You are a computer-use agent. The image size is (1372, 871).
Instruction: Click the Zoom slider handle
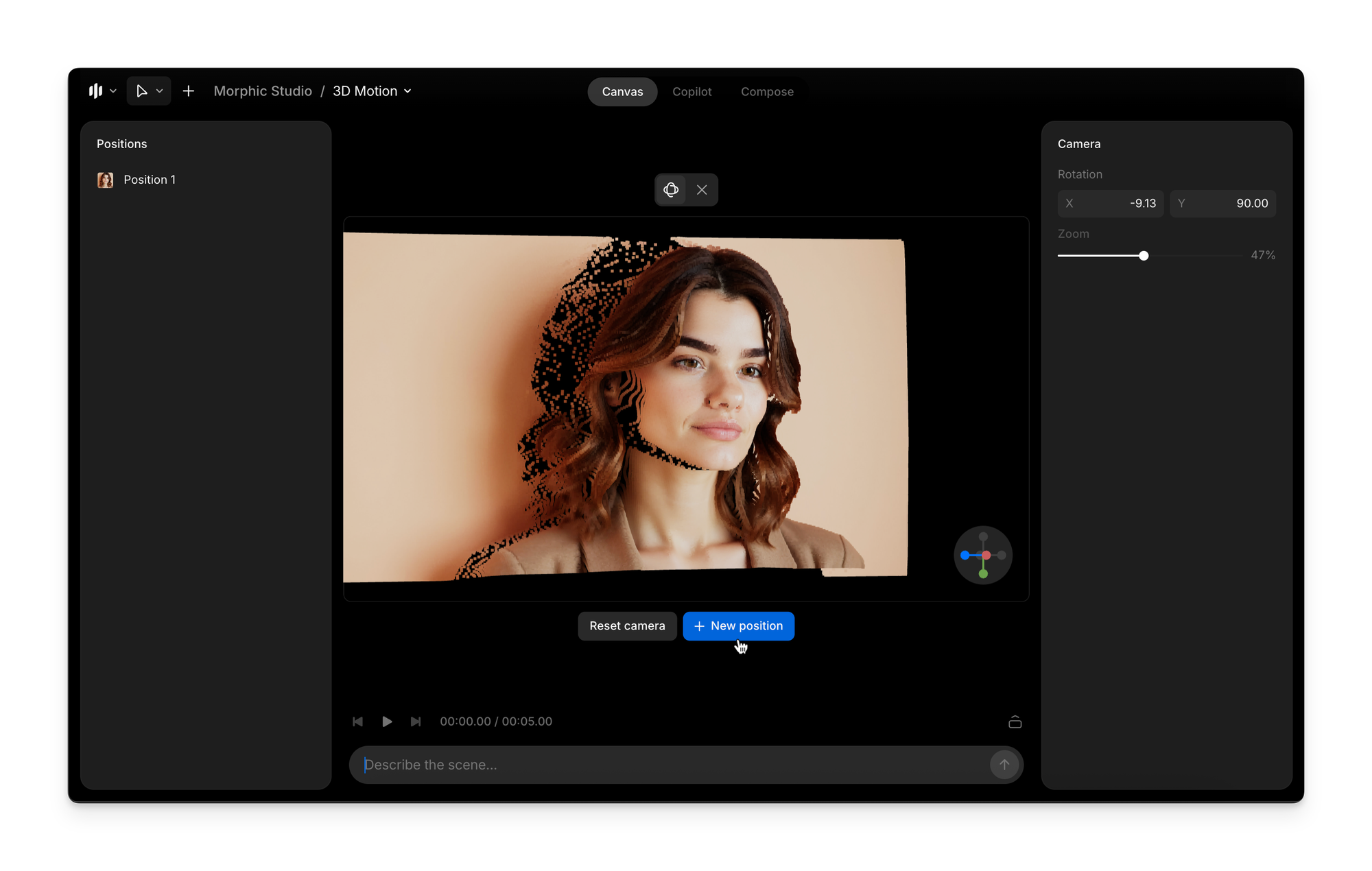[x=1144, y=256]
